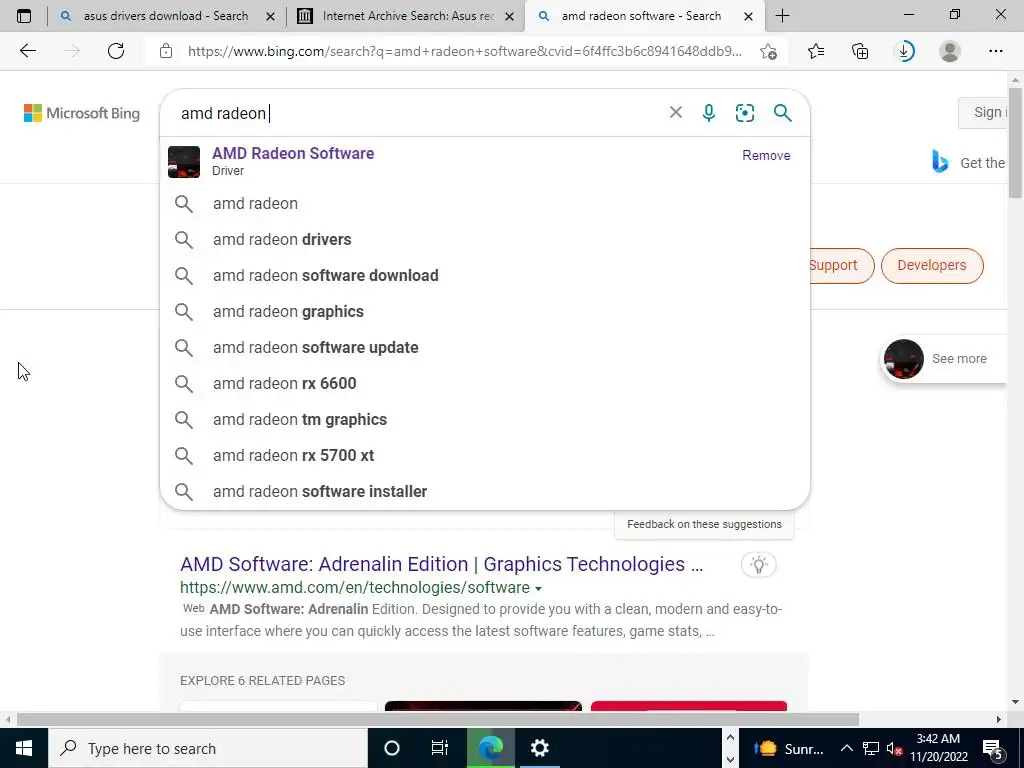This screenshot has width=1024, height=768.
Task: Click the 'See more' card
Action: (944, 359)
